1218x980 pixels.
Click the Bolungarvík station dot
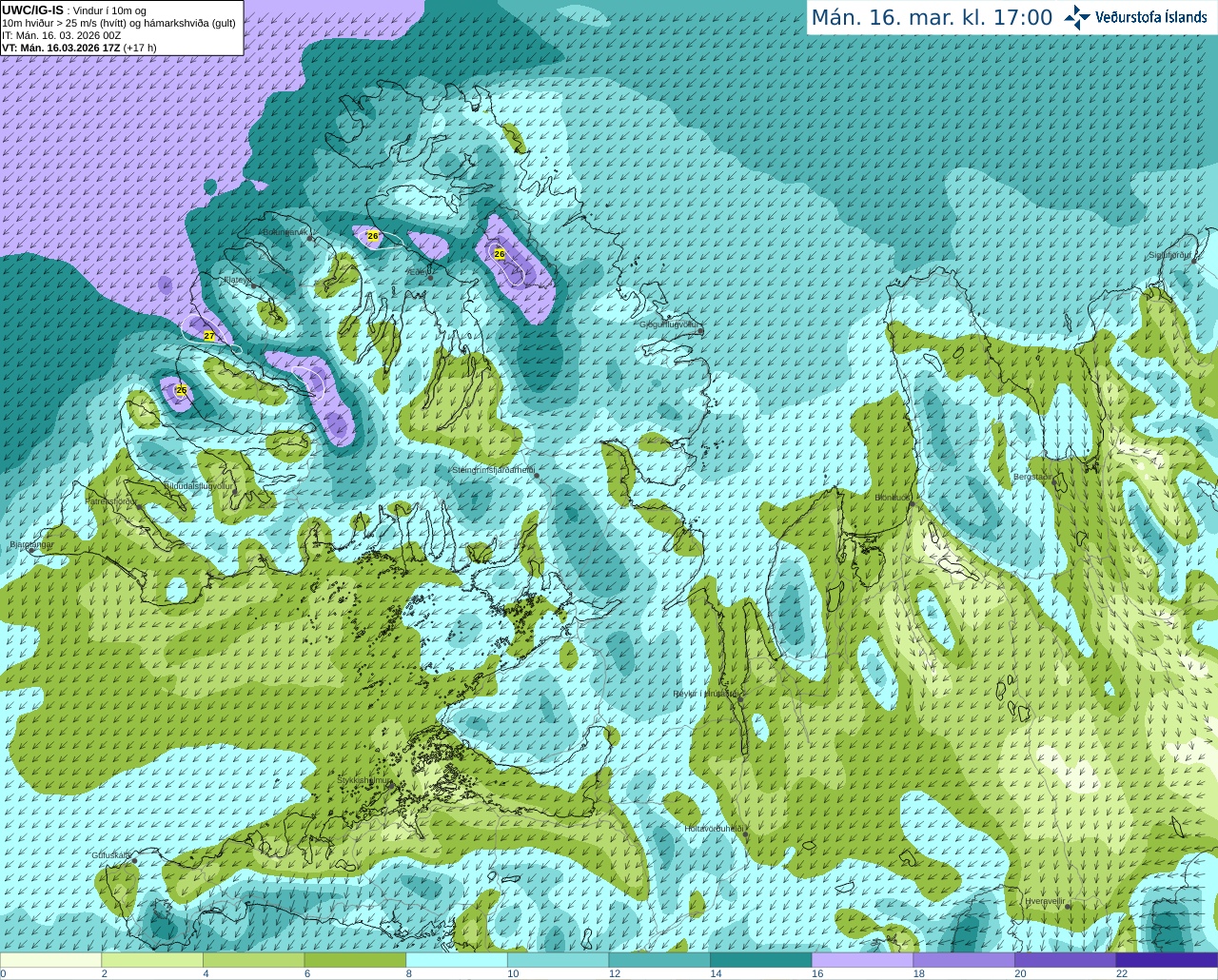pos(310,237)
